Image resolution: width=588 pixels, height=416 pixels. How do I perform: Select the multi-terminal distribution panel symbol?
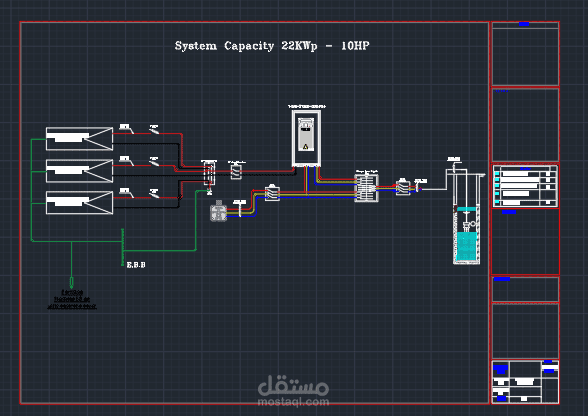pyautogui.click(x=366, y=188)
